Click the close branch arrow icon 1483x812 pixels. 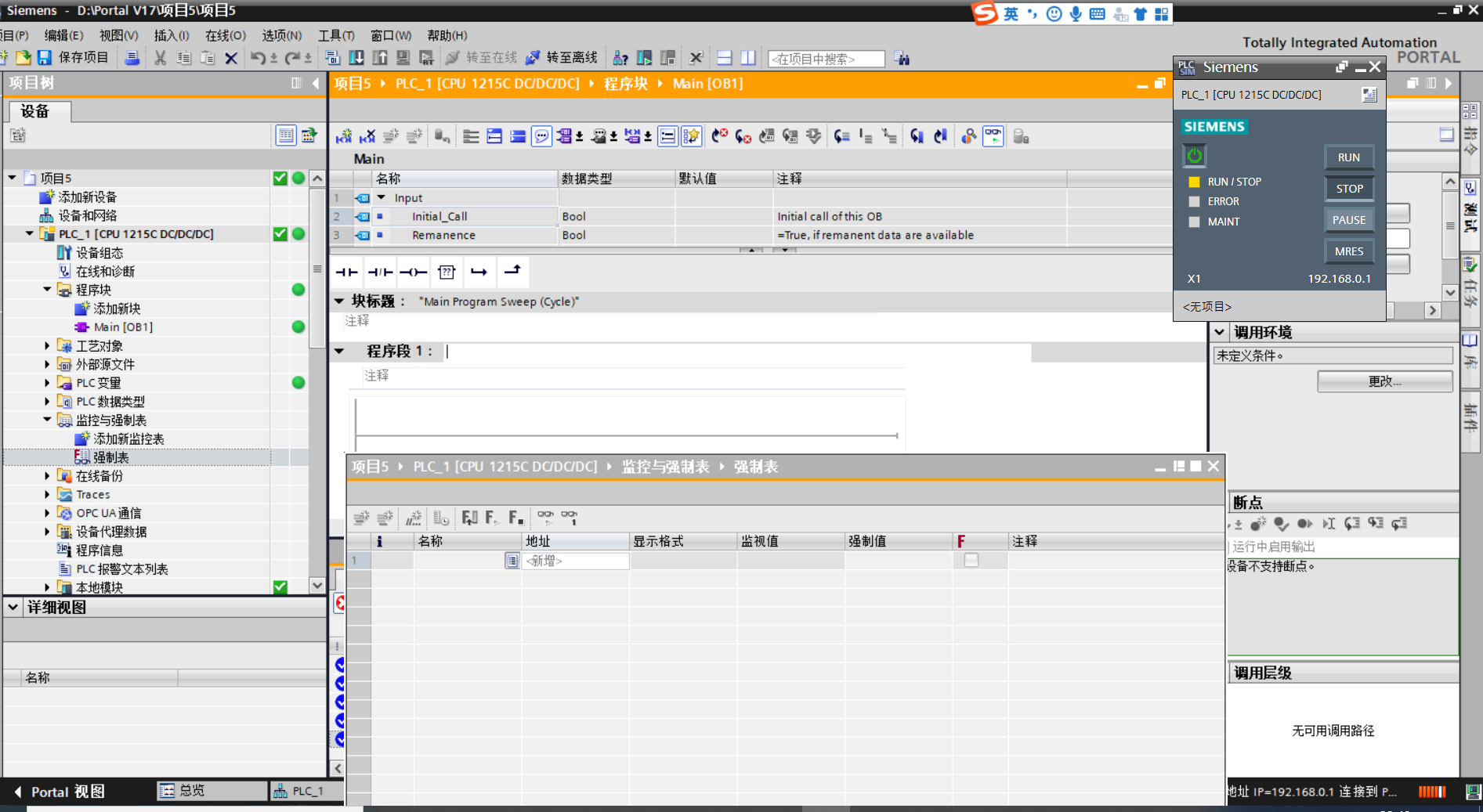click(512, 271)
